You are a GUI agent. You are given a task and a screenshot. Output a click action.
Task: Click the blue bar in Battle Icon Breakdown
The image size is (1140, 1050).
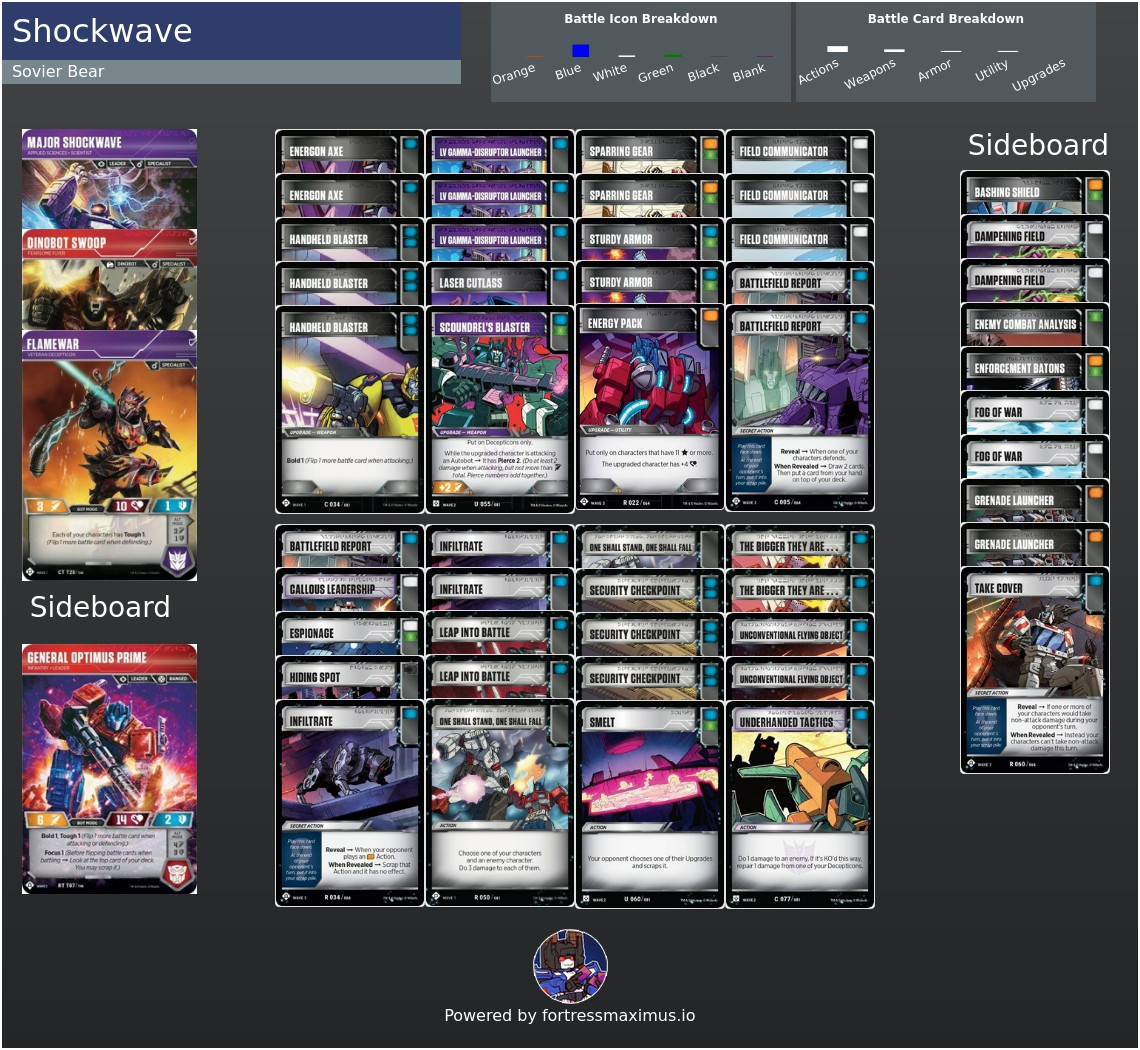pyautogui.click(x=580, y=50)
